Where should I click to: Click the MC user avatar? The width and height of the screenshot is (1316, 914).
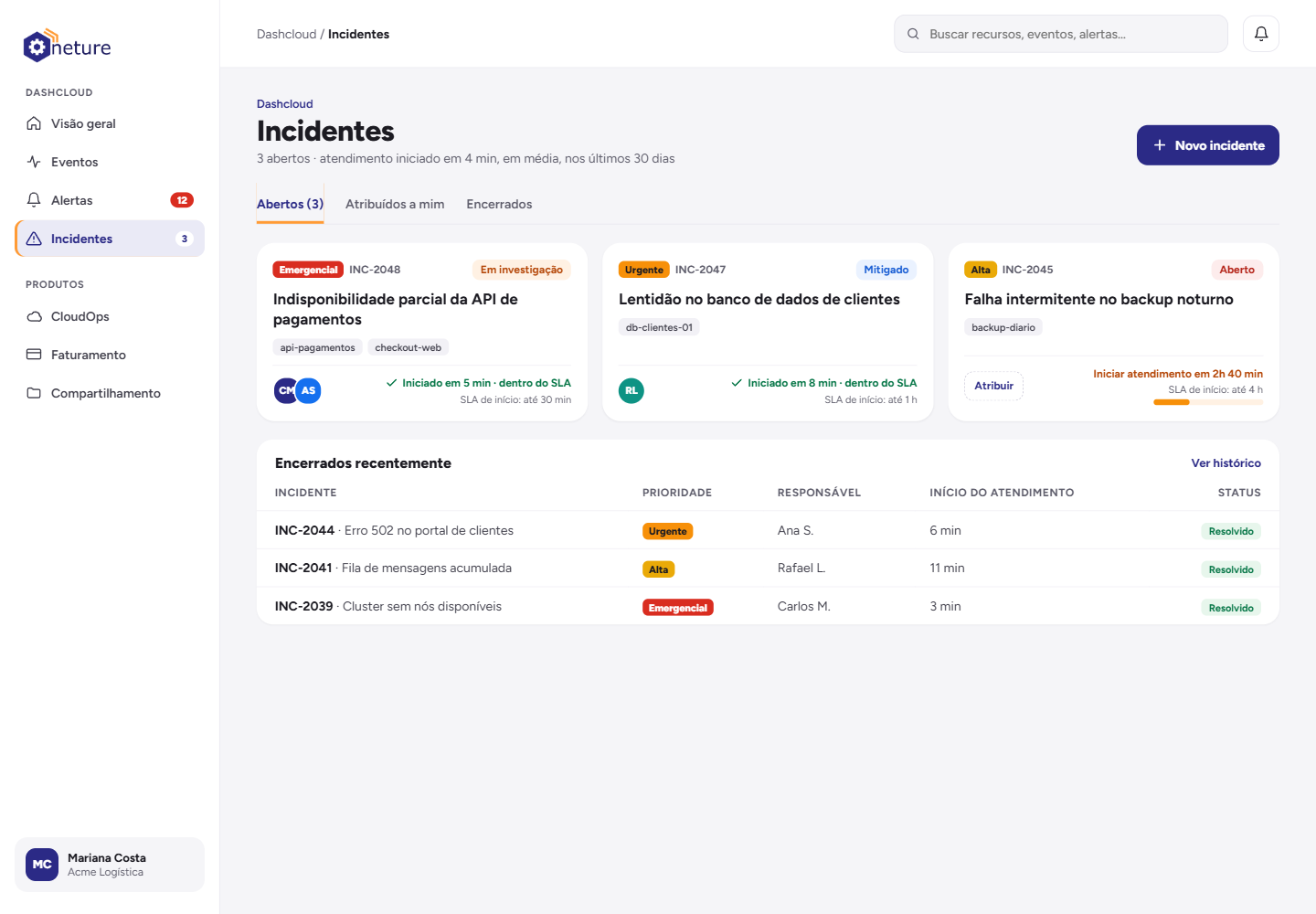[x=42, y=865]
